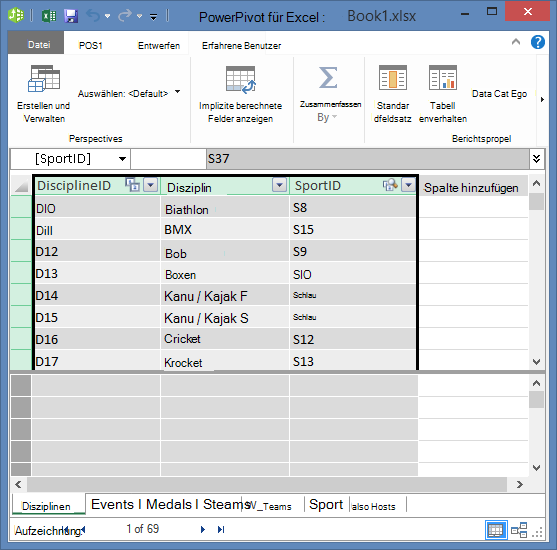Switch to the Events sheet tab
The image size is (557, 550).
click(112, 504)
